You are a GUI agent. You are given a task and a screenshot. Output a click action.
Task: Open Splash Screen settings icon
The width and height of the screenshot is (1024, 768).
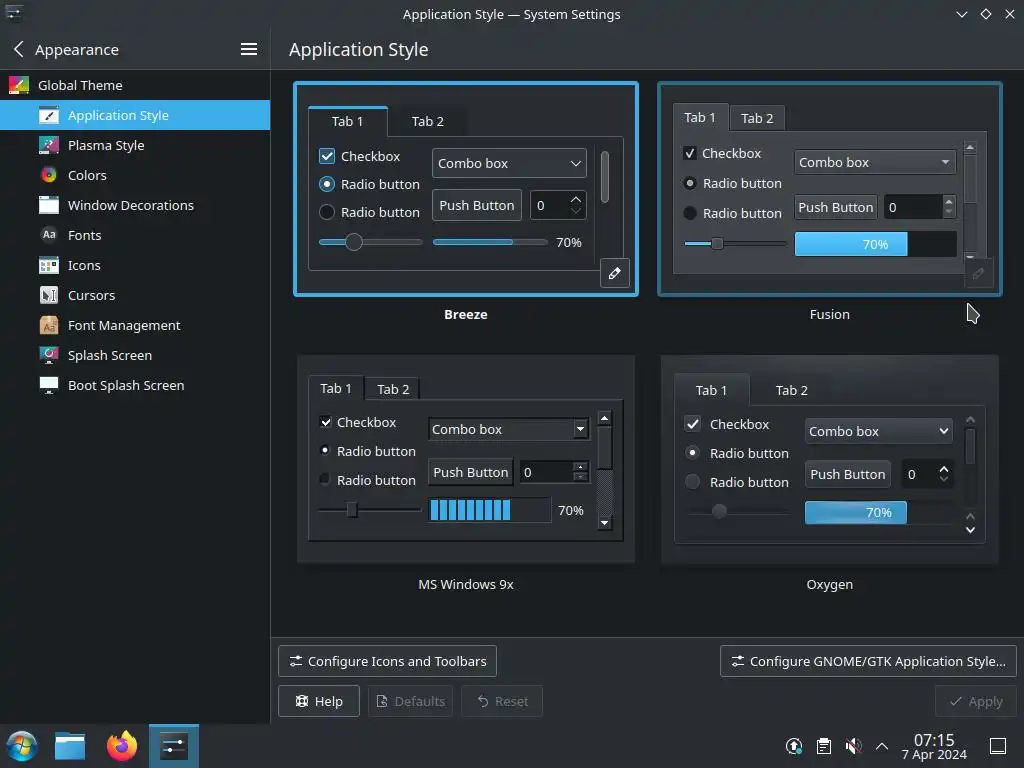point(49,355)
